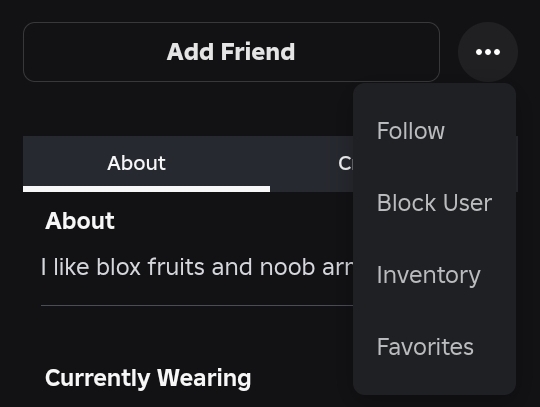Click the Currently Wearing heading
540x407 pixels.
point(148,378)
